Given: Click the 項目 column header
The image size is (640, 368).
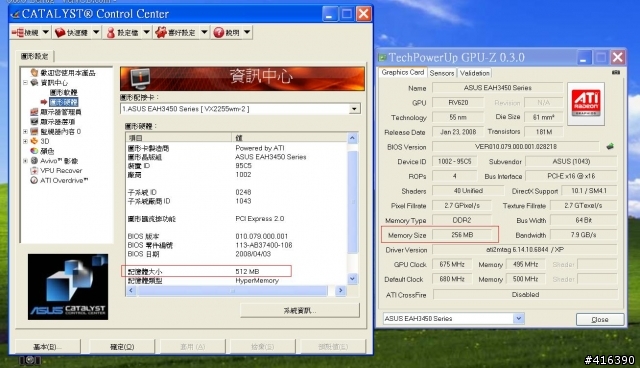Looking at the screenshot, I should (x=178, y=137).
